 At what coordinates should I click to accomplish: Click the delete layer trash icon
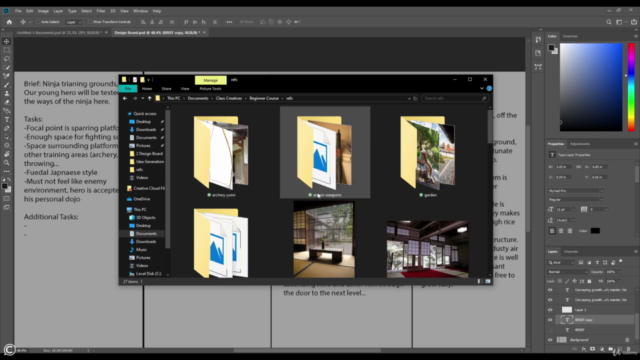629,349
